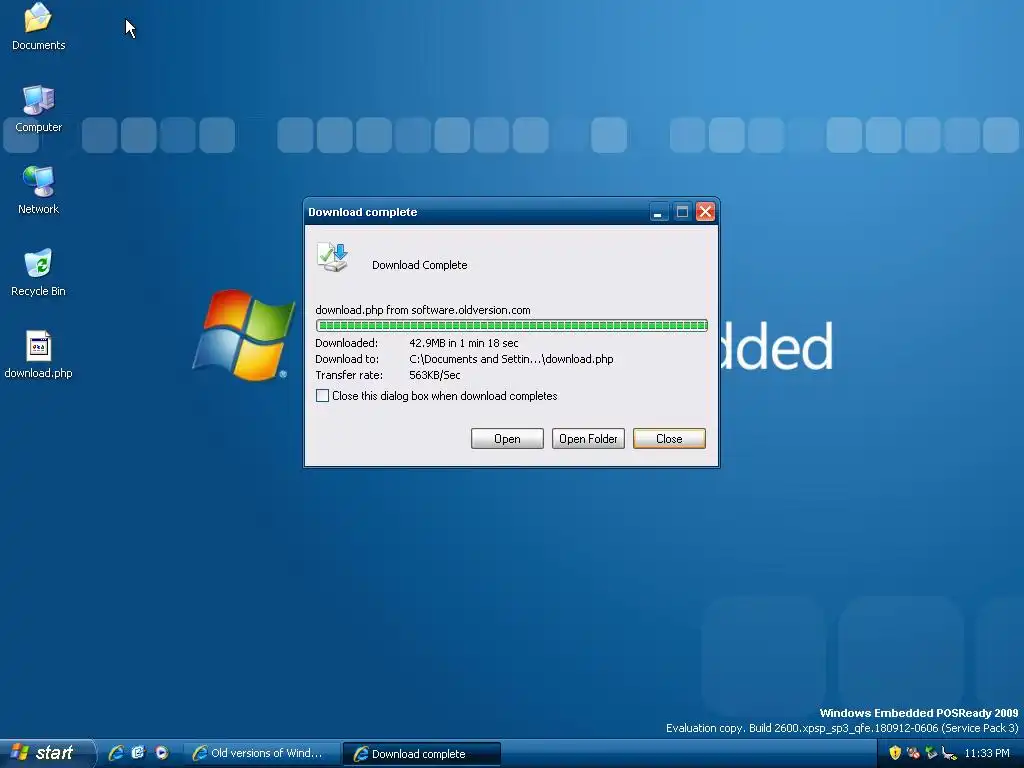Select Download complete taskbar button
This screenshot has height=768, width=1024.
(x=421, y=754)
